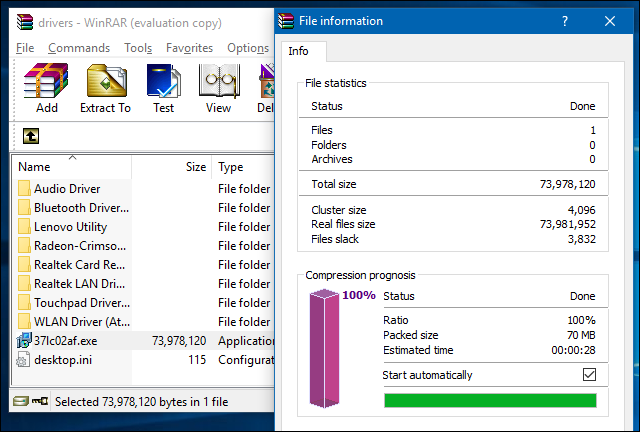Click the purple compression ratio bar graphic
640x432 pixels.
(324, 348)
